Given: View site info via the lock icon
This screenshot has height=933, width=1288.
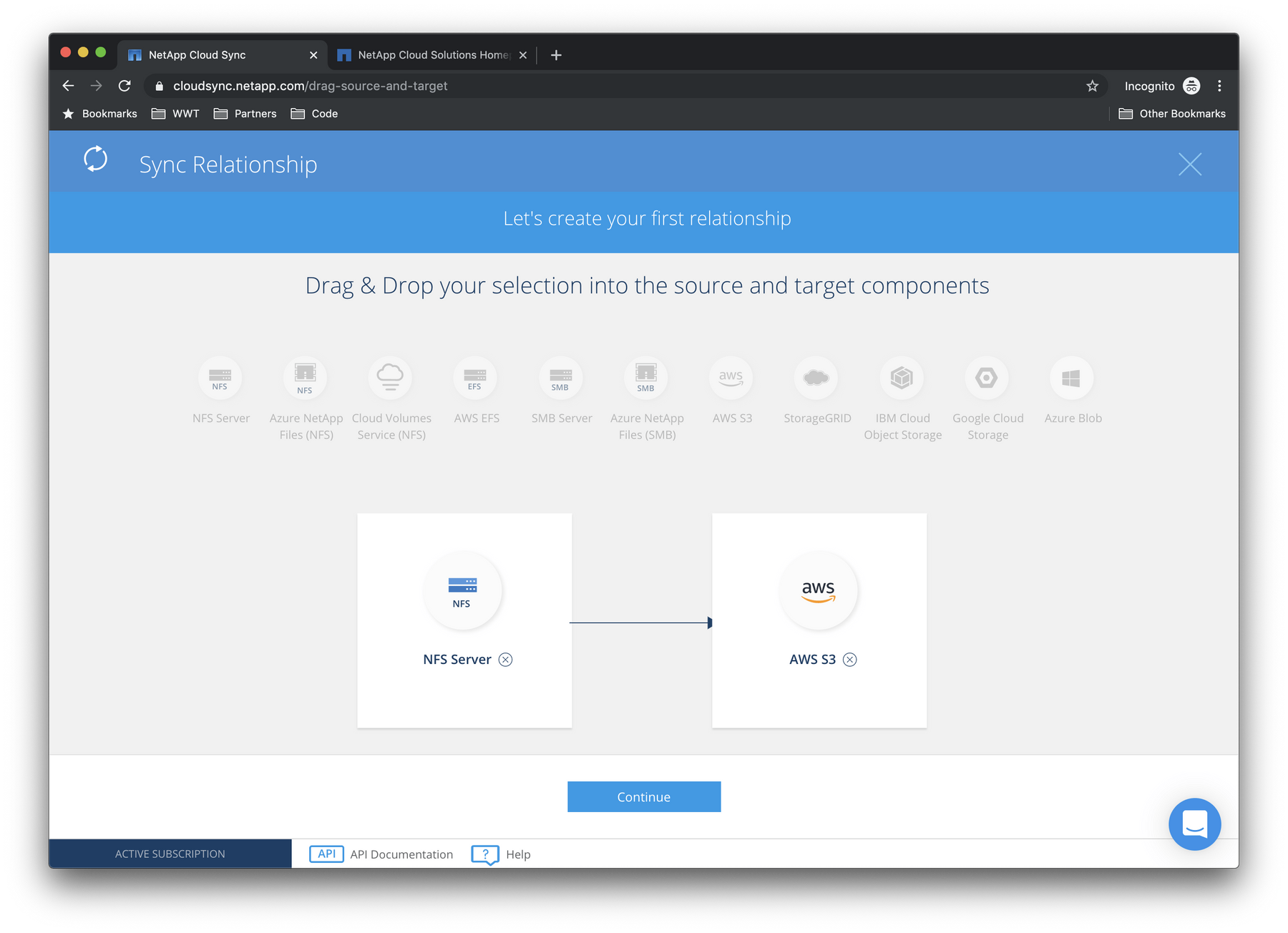Looking at the screenshot, I should pos(159,86).
